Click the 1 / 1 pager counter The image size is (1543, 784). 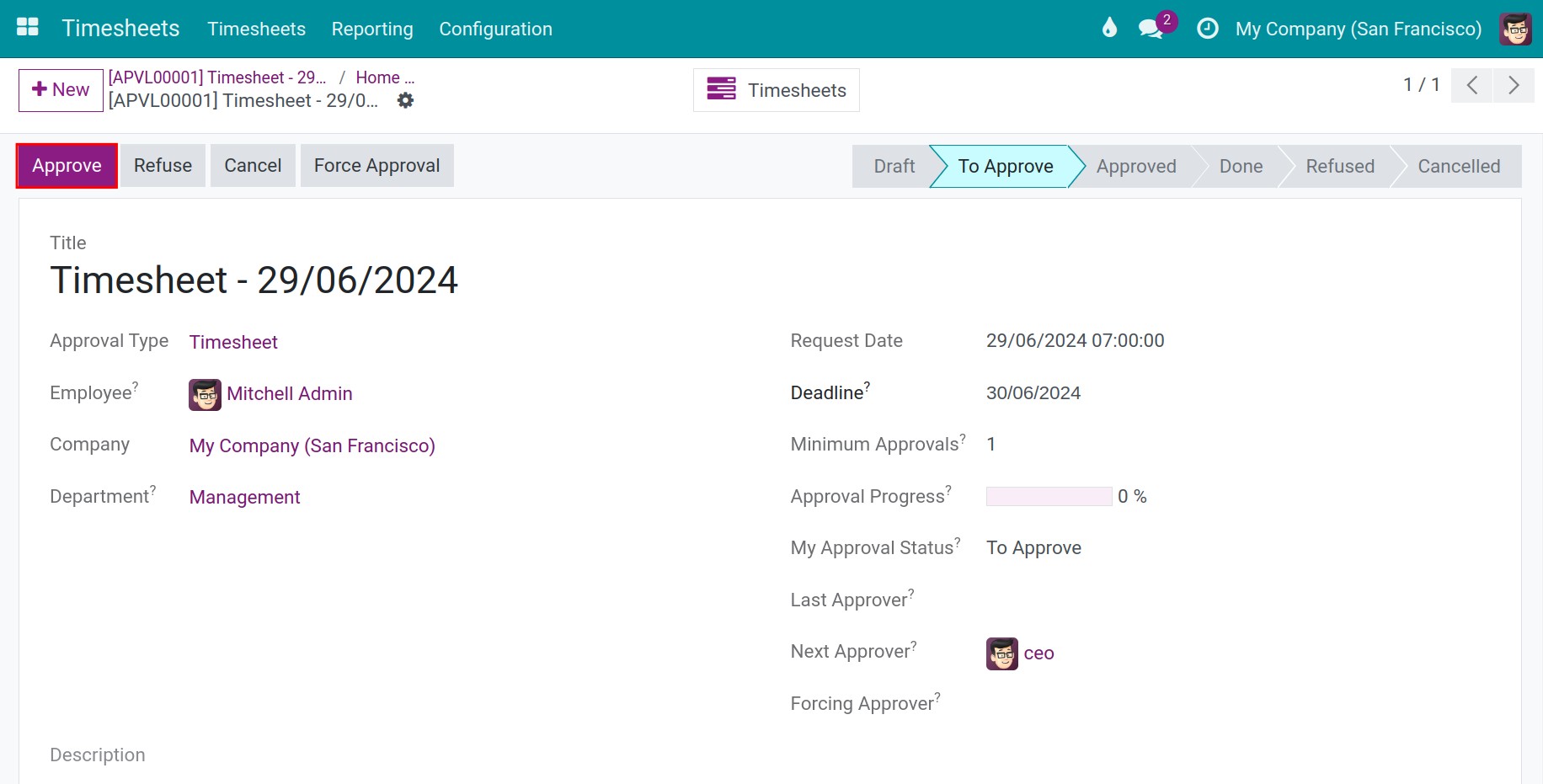click(1421, 84)
